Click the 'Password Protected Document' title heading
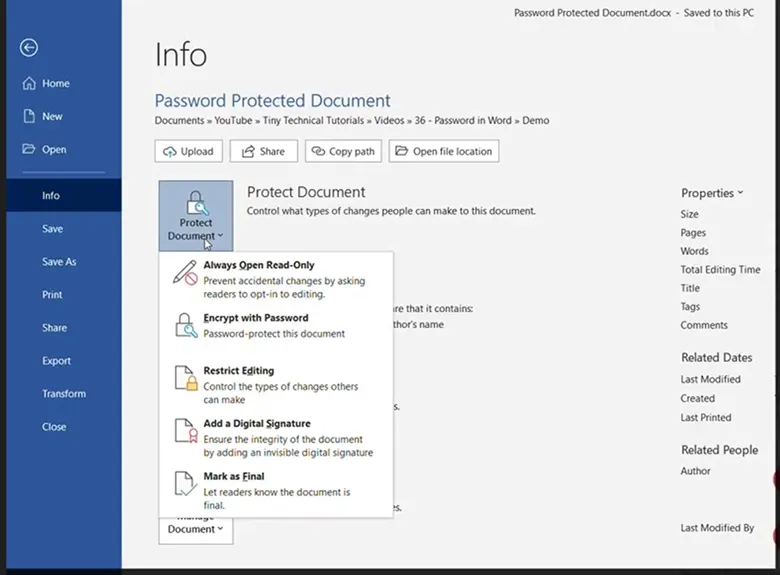 (273, 100)
